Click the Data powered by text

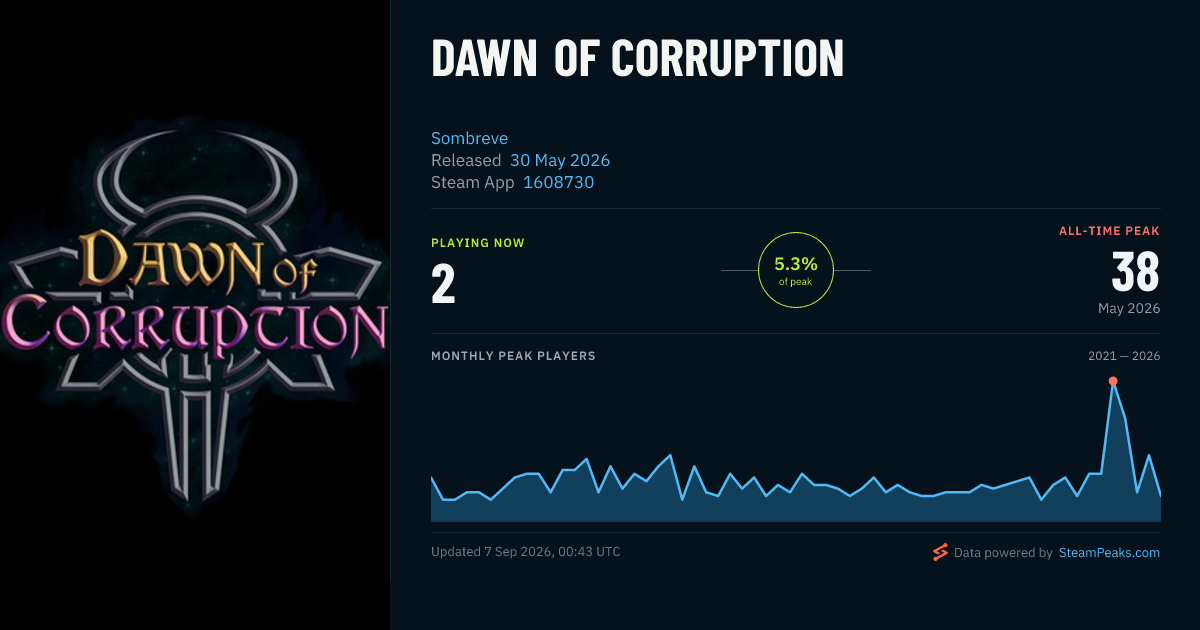[x=1003, y=552]
